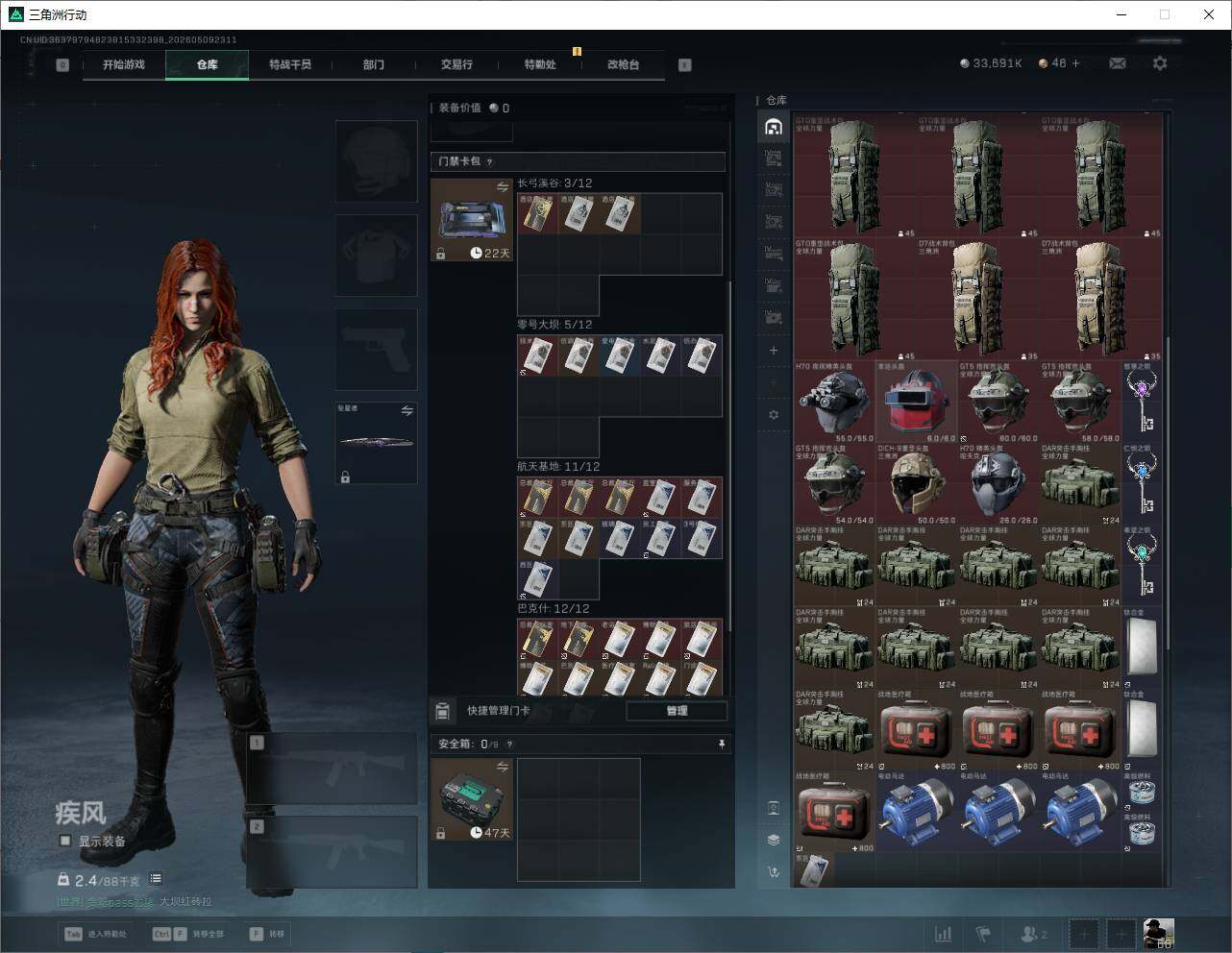Switch to the 特战干员 tab
Screen dimensions: 1232x953
pos(290,64)
